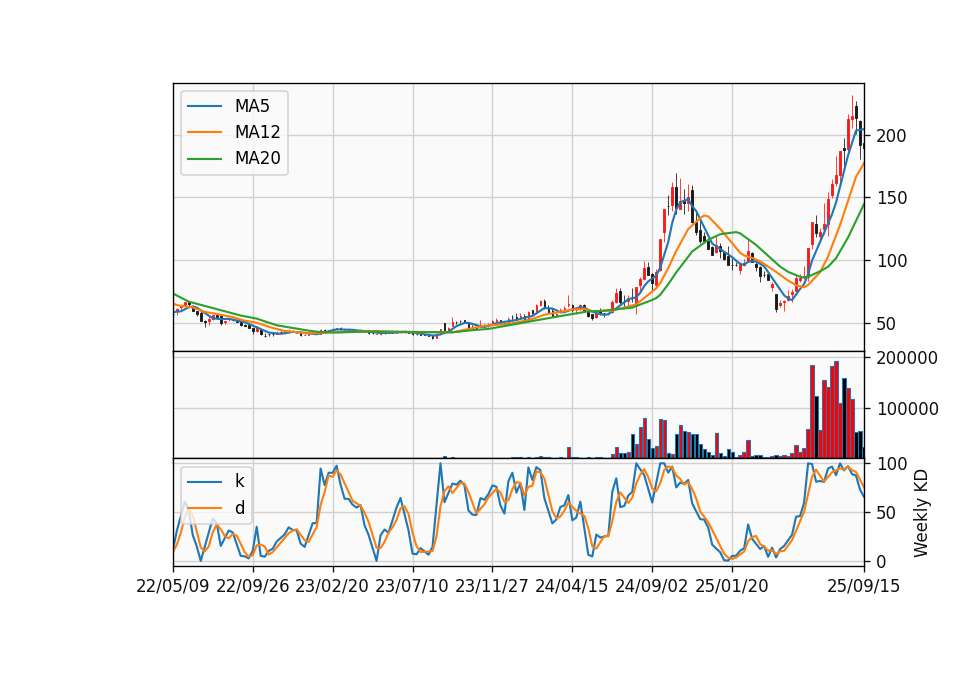This screenshot has height=690, width=960.
Task: Click the MA20 legend label
Action: coord(257,158)
